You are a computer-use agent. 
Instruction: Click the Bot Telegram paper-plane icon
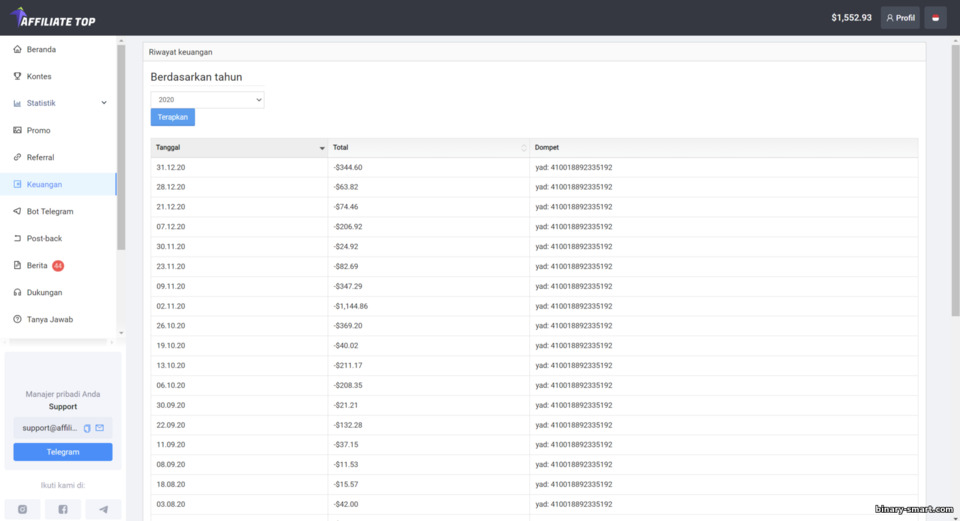17,211
